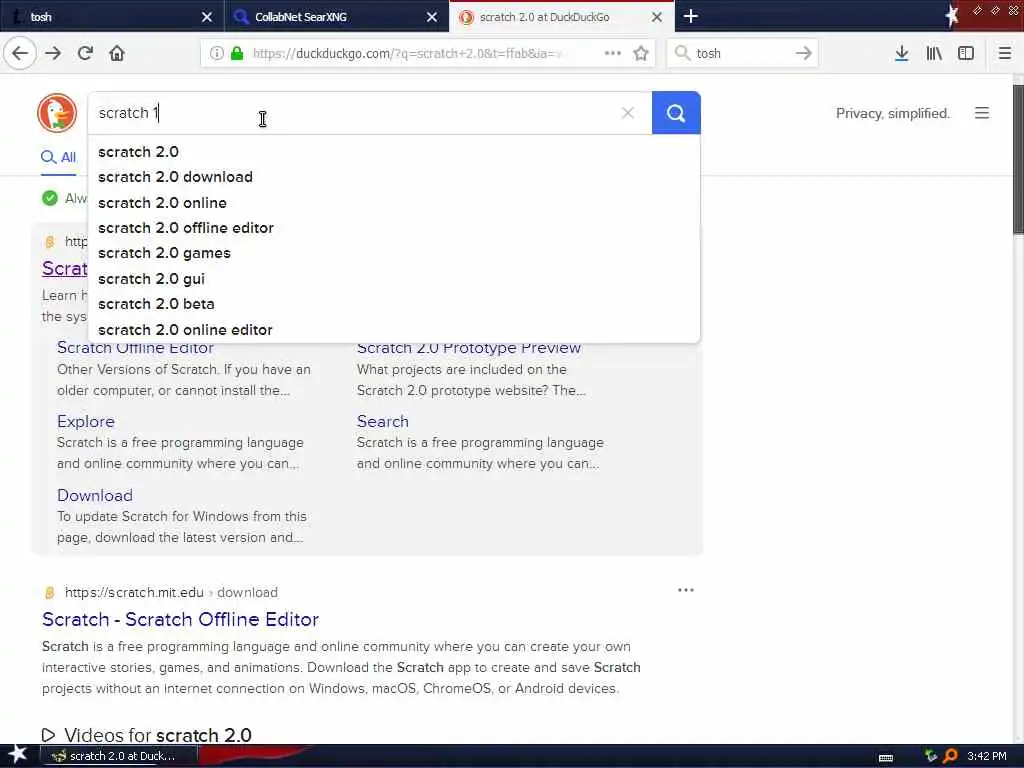Bookmark this page with the star
Image resolution: width=1024 pixels, height=768 pixels.
pyautogui.click(x=641, y=53)
